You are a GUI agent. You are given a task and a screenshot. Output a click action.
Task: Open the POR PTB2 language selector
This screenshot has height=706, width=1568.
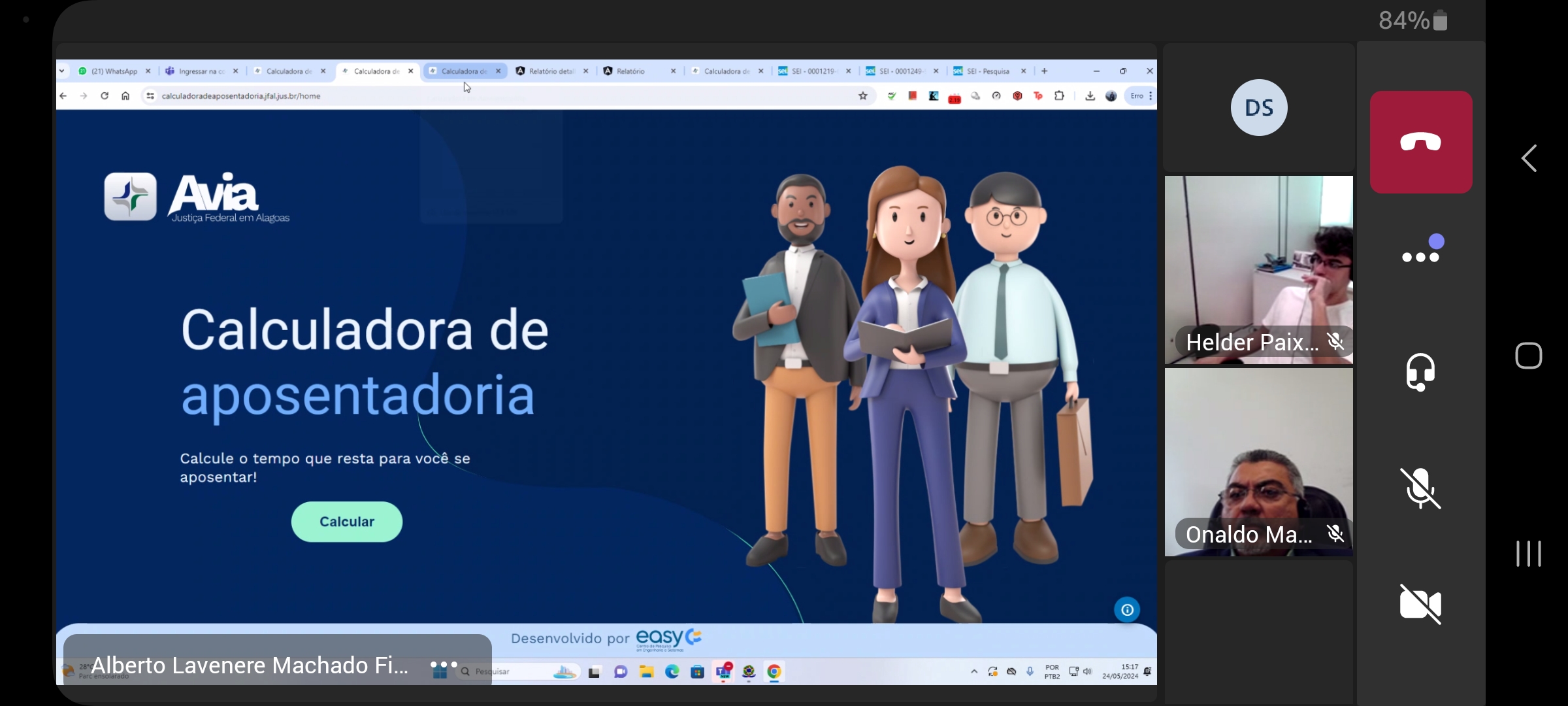[x=1052, y=672]
